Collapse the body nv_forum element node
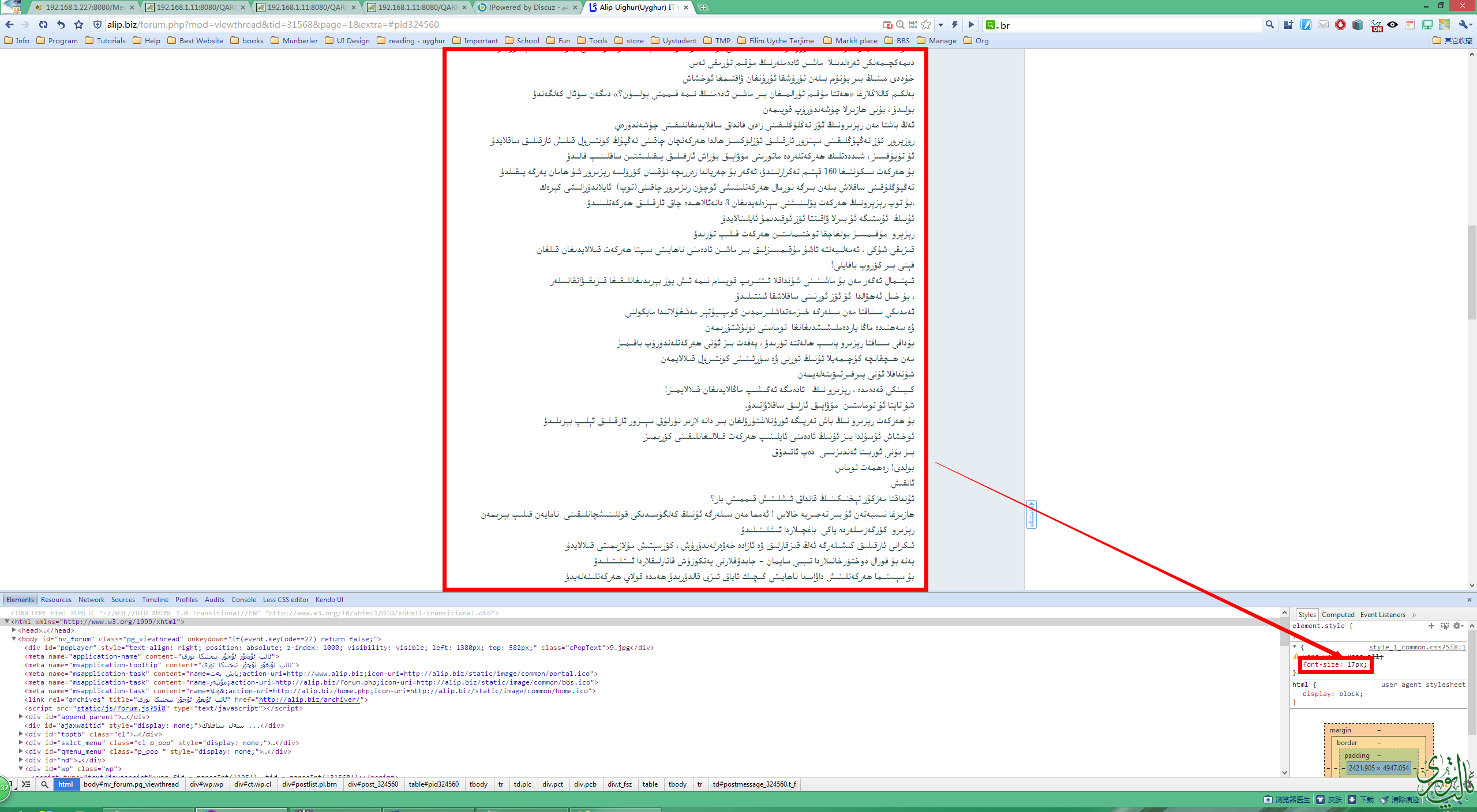This screenshot has width=1477, height=812. coord(14,639)
